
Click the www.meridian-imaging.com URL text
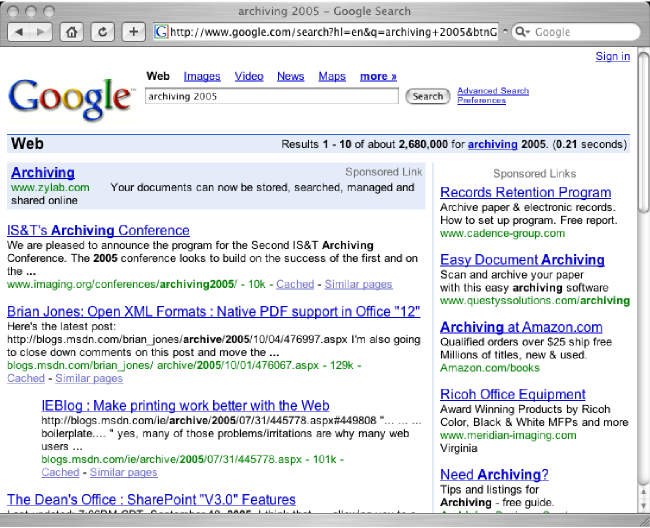pos(508,435)
